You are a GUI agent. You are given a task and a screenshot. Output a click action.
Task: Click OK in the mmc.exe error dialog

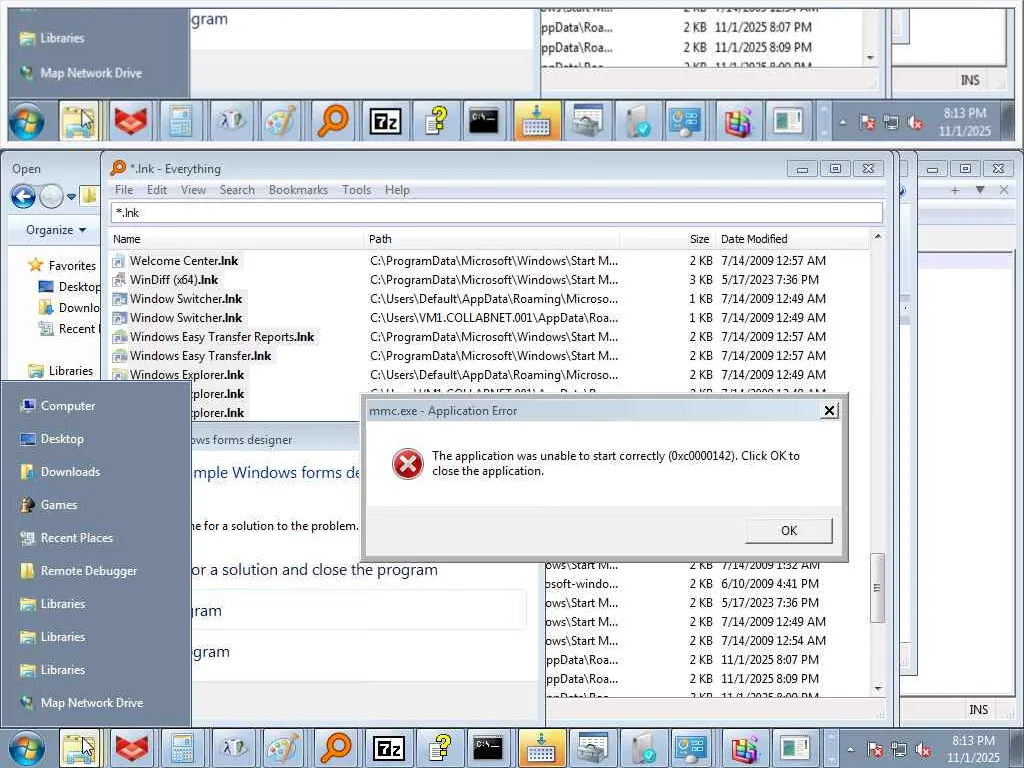point(789,530)
